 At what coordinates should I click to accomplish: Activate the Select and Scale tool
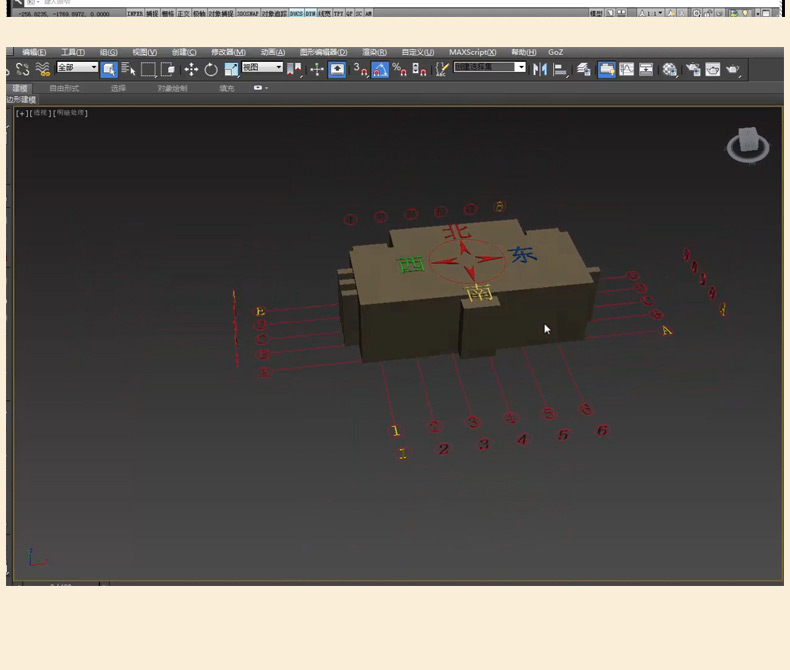[x=231, y=70]
